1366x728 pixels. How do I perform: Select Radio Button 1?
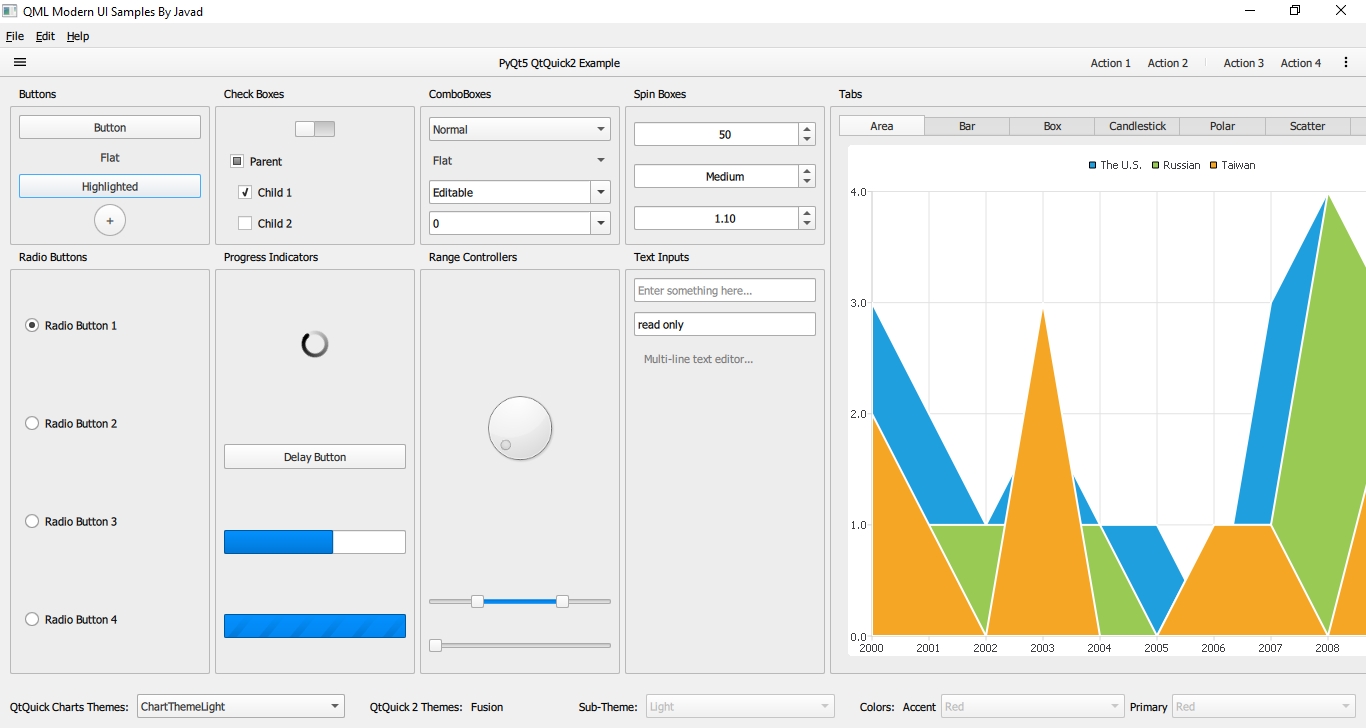tap(32, 325)
